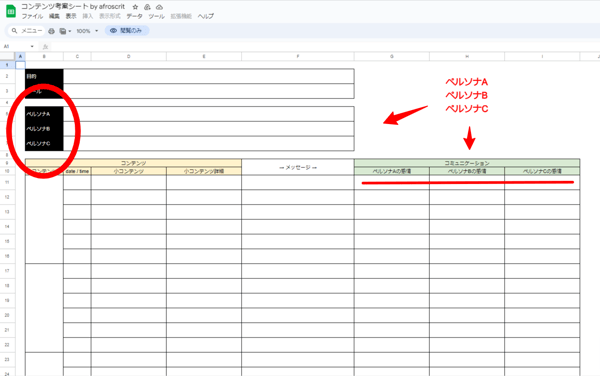The height and width of the screenshot is (376, 600).
Task: Click the document title コンテンツ考案シート
Action: pyautogui.click(x=73, y=7)
